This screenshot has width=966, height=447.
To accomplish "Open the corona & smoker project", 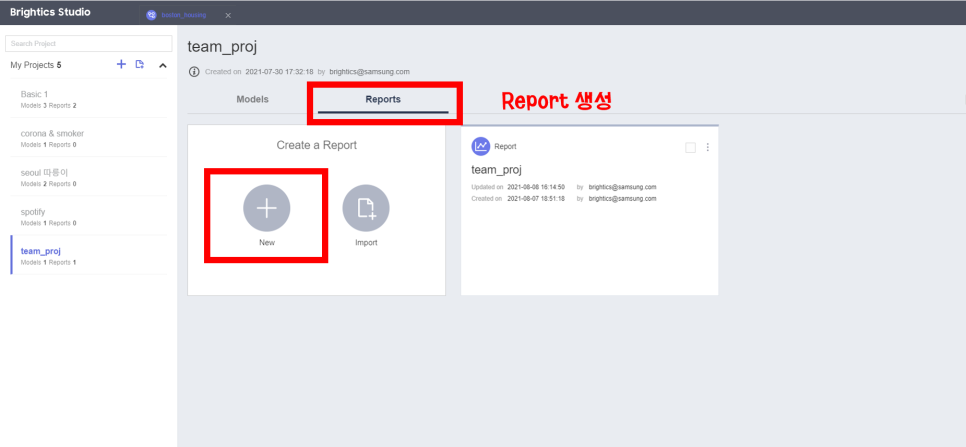I will pos(89,138).
